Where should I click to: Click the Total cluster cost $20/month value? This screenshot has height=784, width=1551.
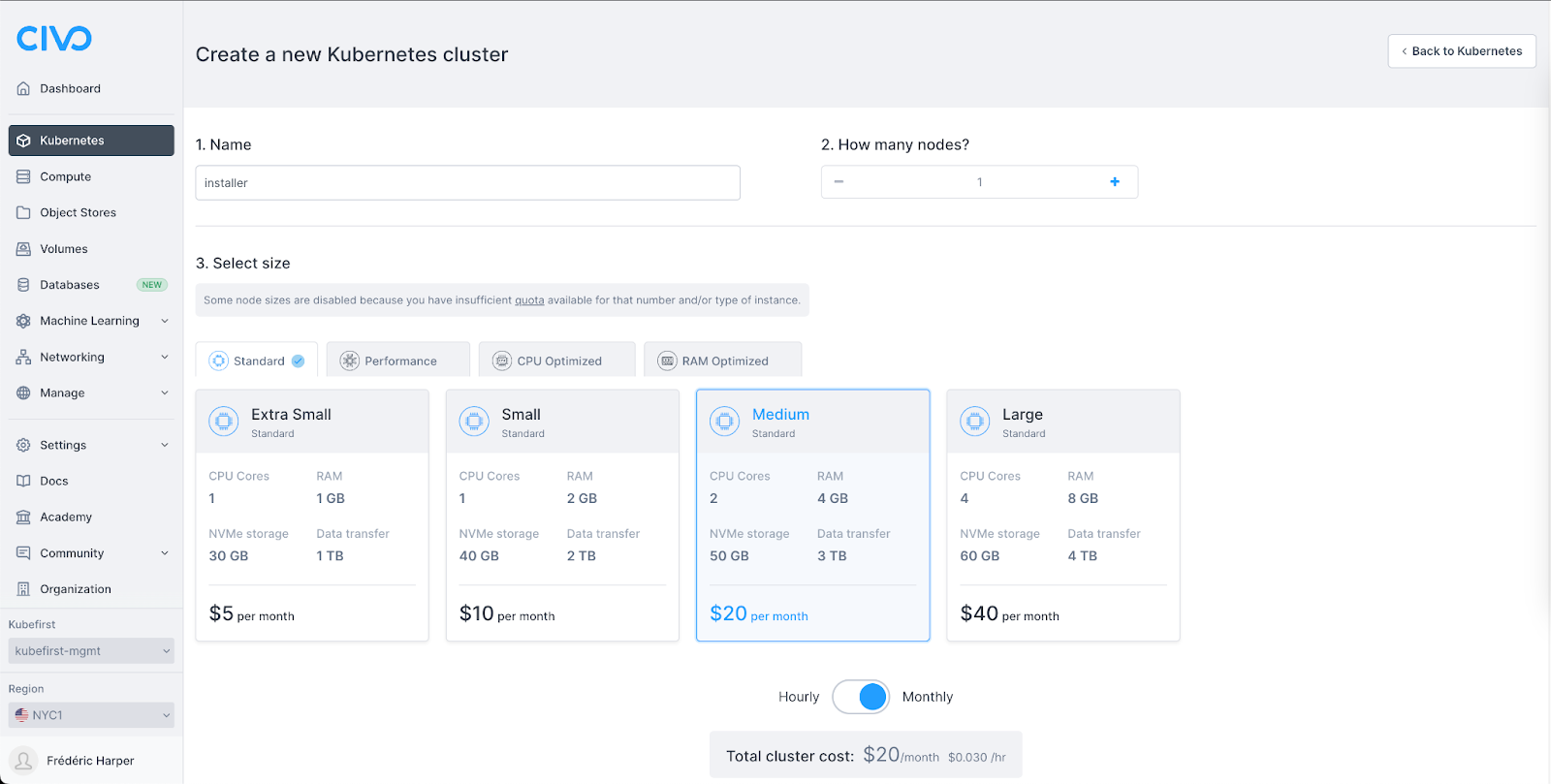(902, 755)
